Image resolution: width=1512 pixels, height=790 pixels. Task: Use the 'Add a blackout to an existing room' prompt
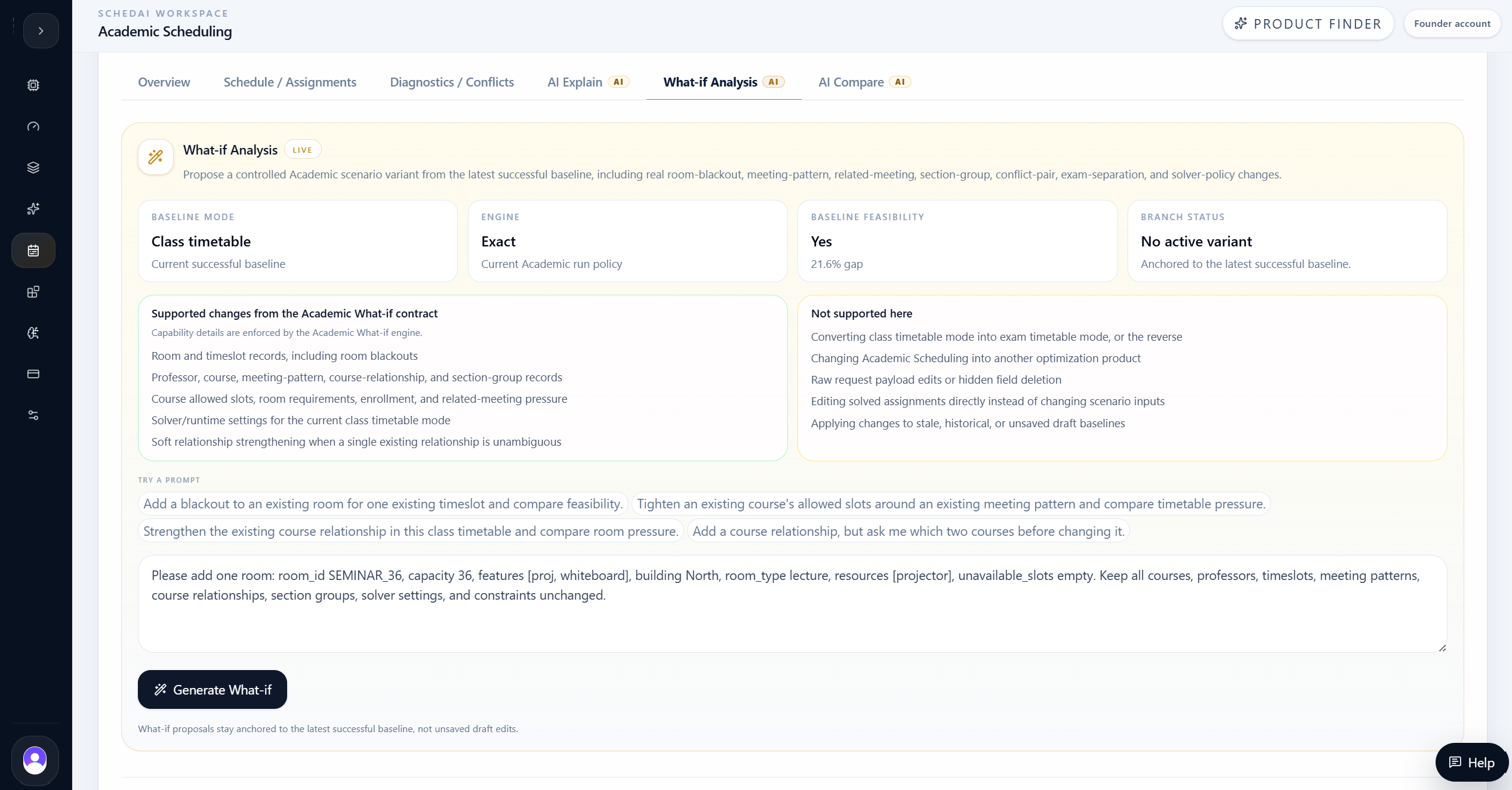coord(383,504)
